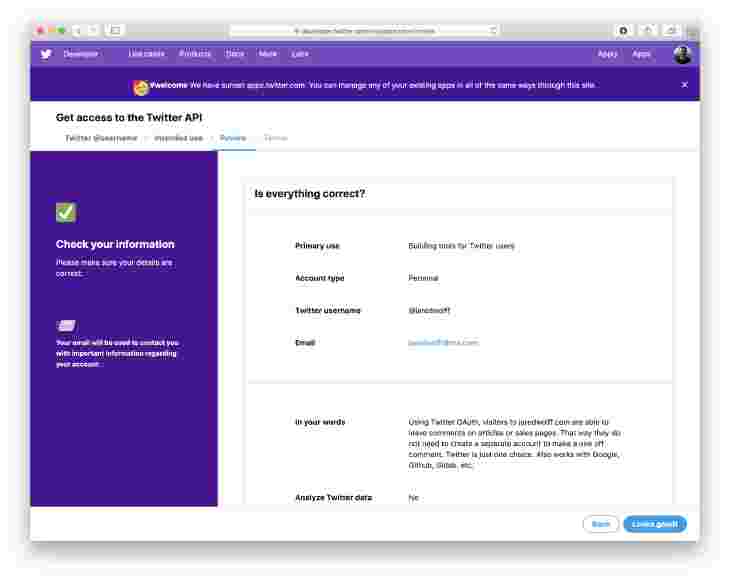Click the green checkmark icon in the sidebar

pyautogui.click(x=66, y=213)
